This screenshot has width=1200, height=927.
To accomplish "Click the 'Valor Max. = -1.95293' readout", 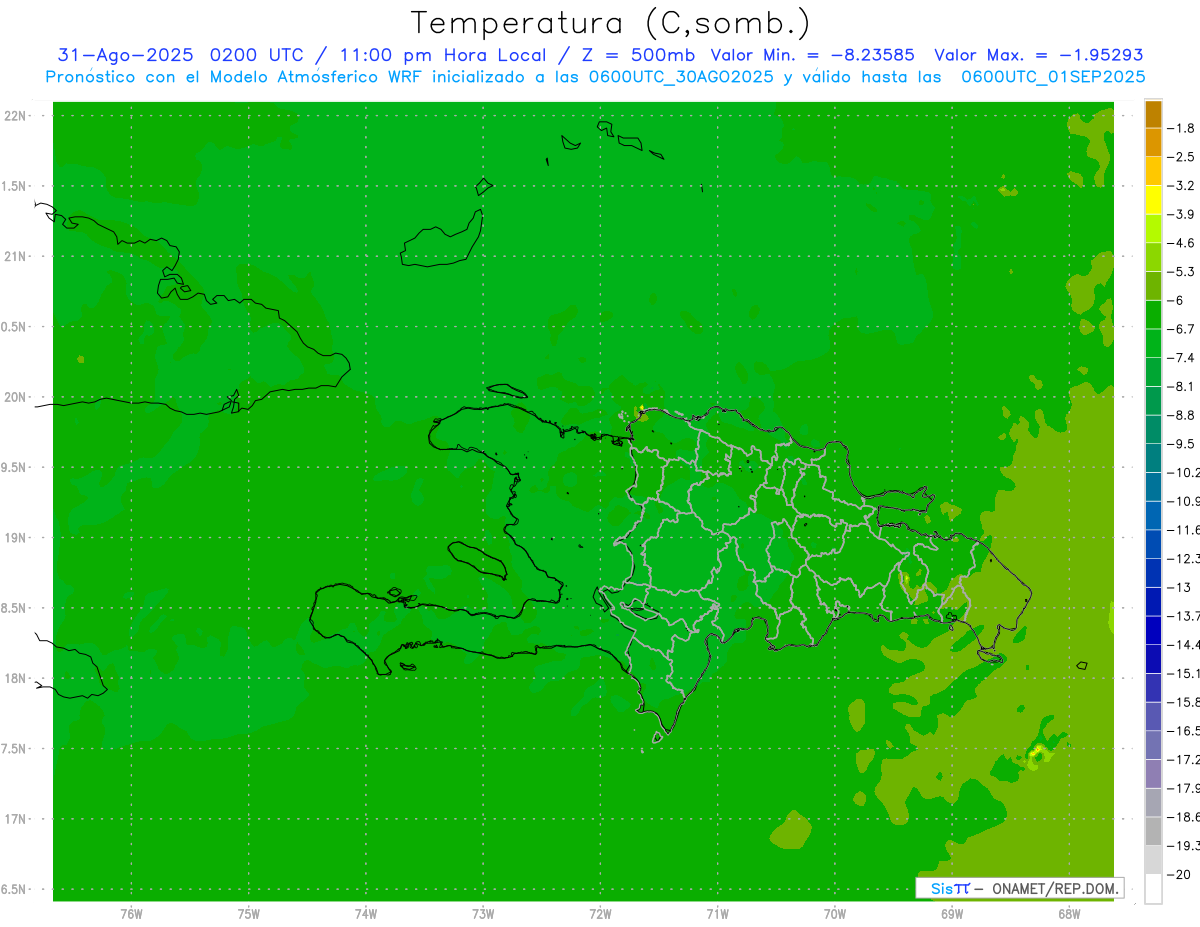I will coord(1038,55).
